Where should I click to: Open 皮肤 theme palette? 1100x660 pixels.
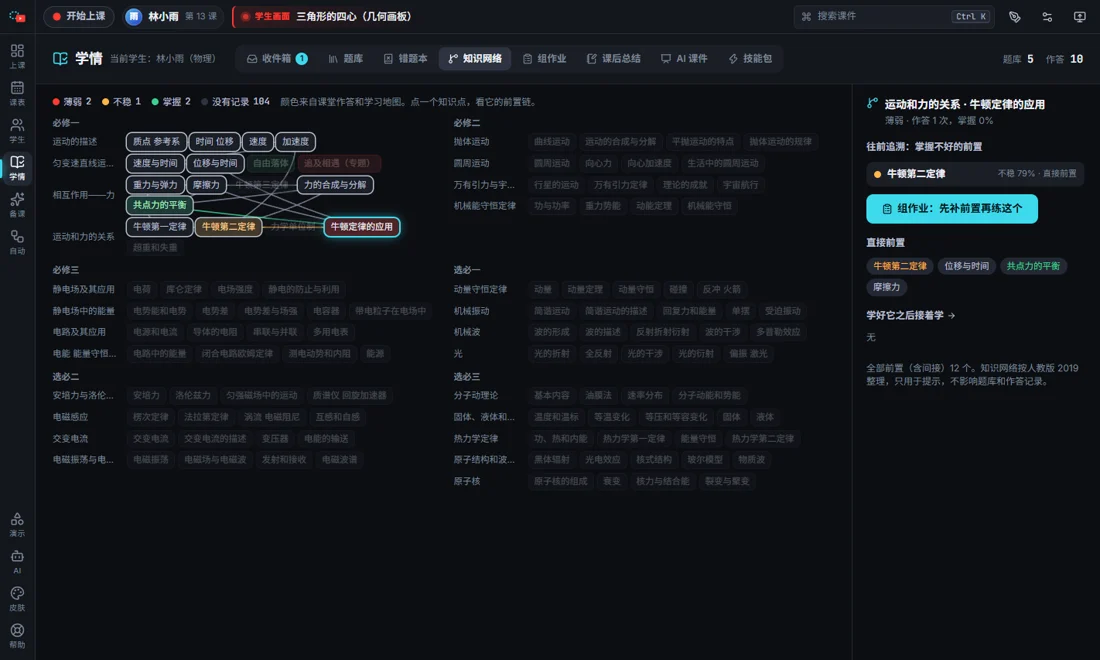click(x=17, y=599)
